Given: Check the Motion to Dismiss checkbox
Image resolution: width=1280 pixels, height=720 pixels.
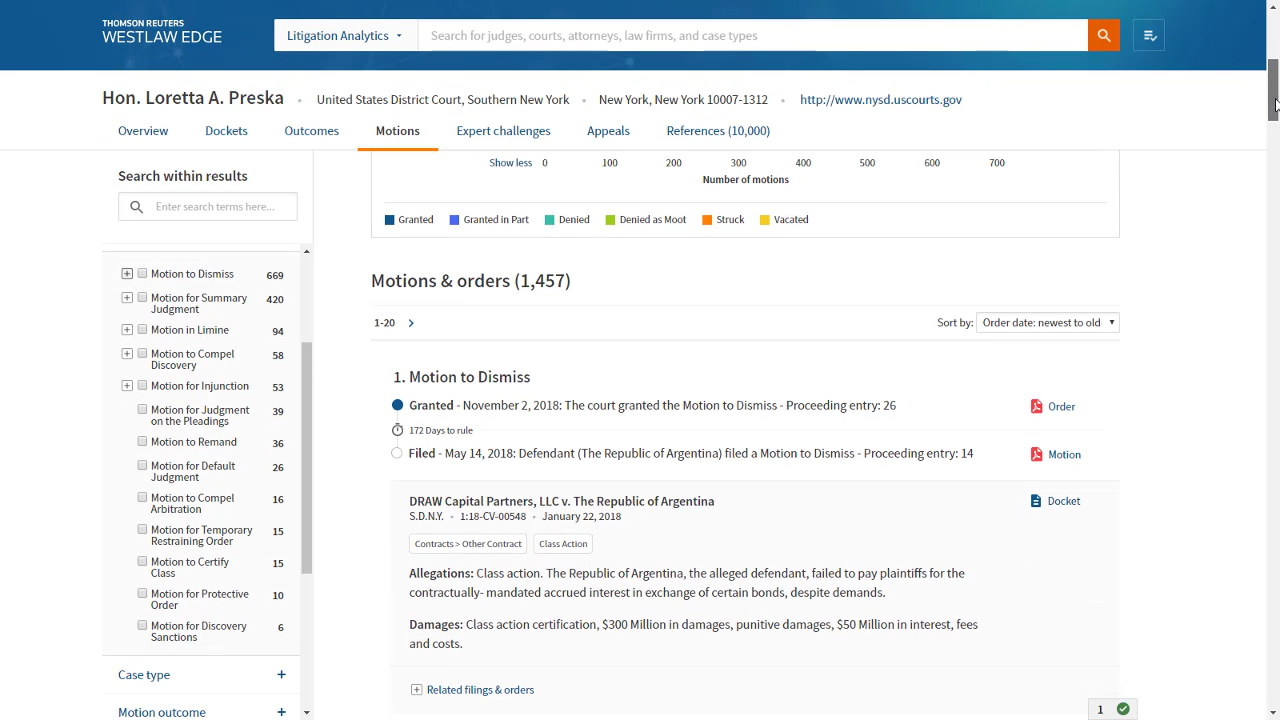Looking at the screenshot, I should 142,273.
